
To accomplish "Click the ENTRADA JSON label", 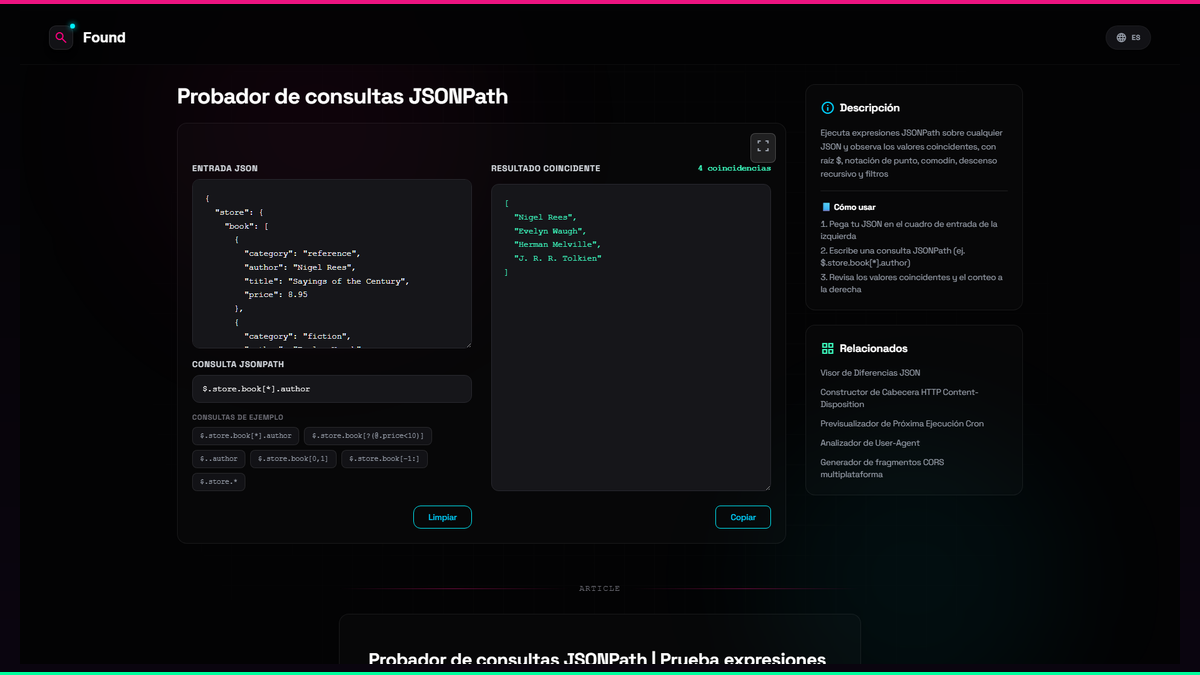I will tap(225, 168).
